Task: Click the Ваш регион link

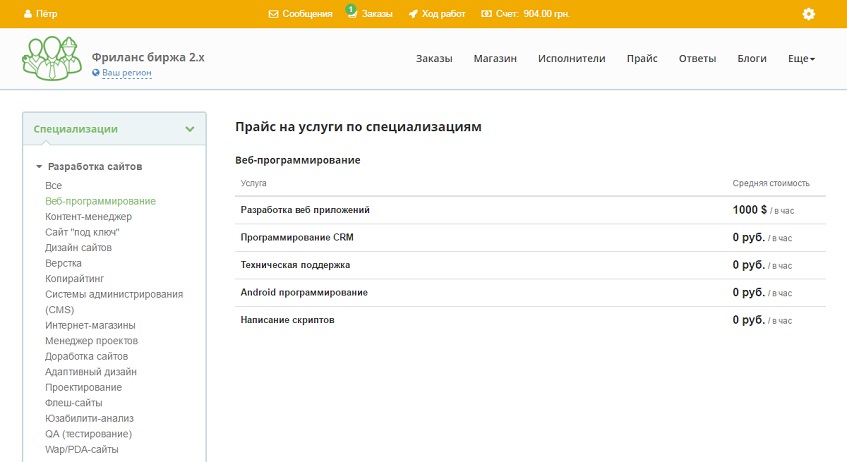Action: coord(127,72)
